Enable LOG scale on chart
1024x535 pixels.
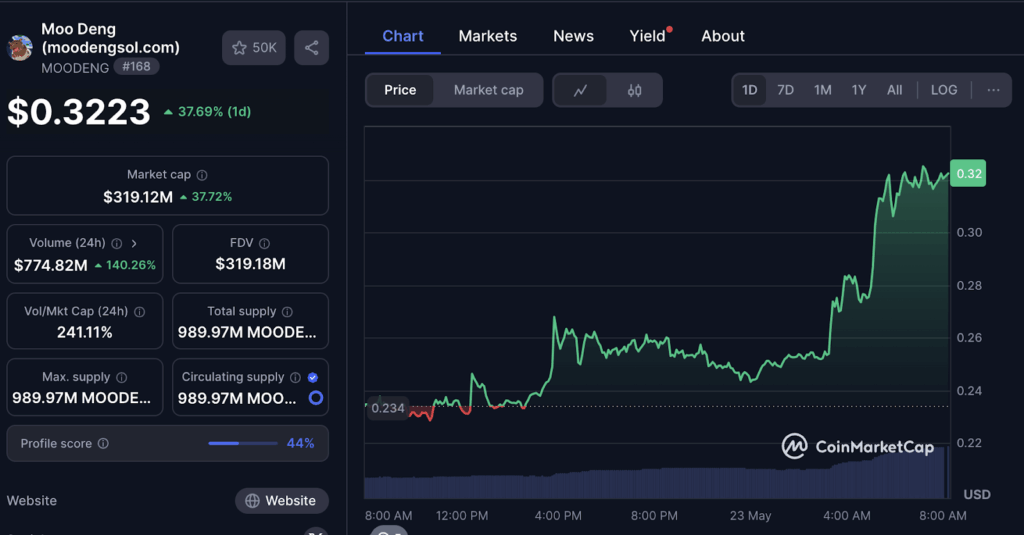tap(944, 90)
